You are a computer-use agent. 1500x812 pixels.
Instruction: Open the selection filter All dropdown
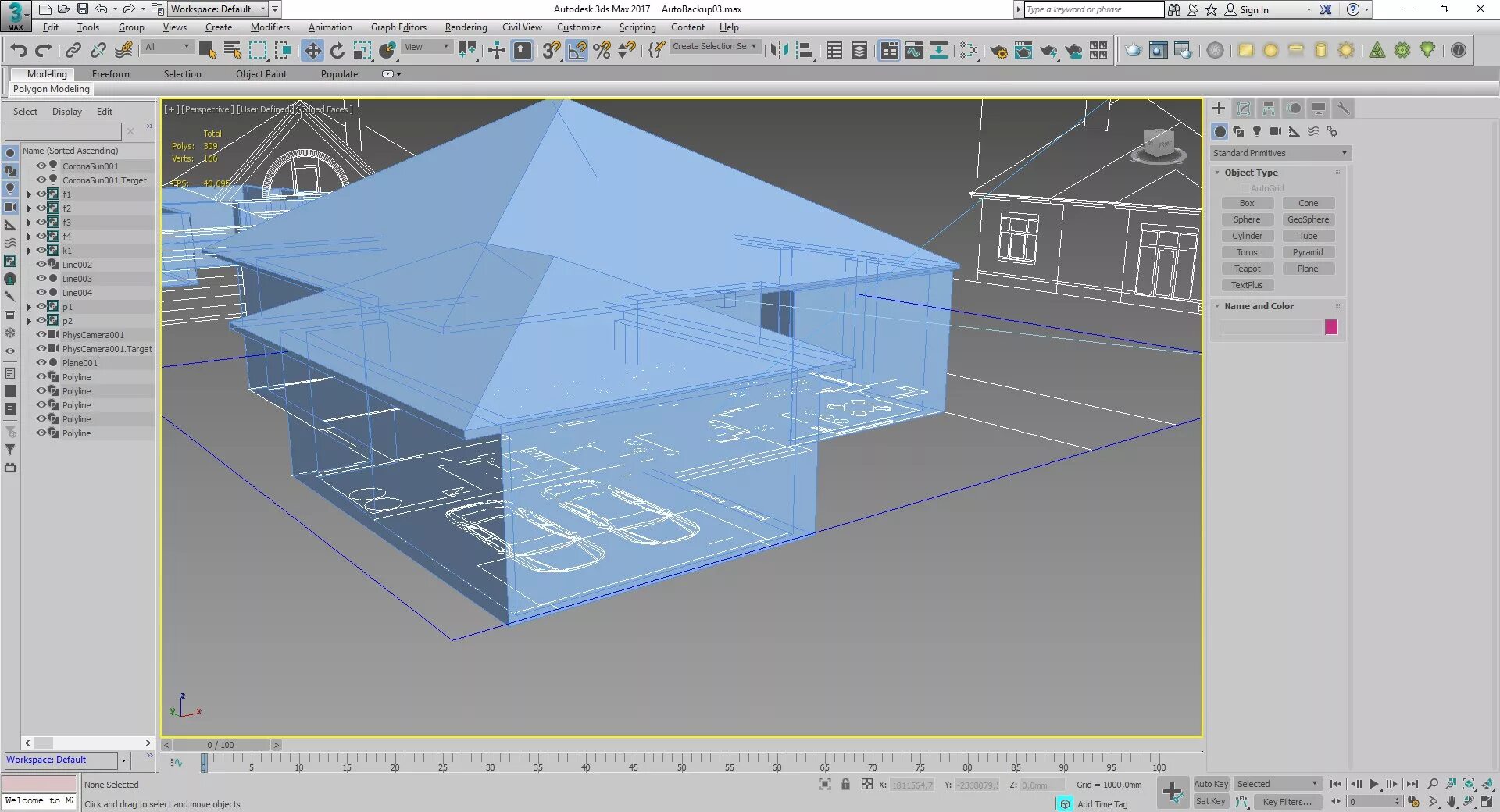pos(167,47)
